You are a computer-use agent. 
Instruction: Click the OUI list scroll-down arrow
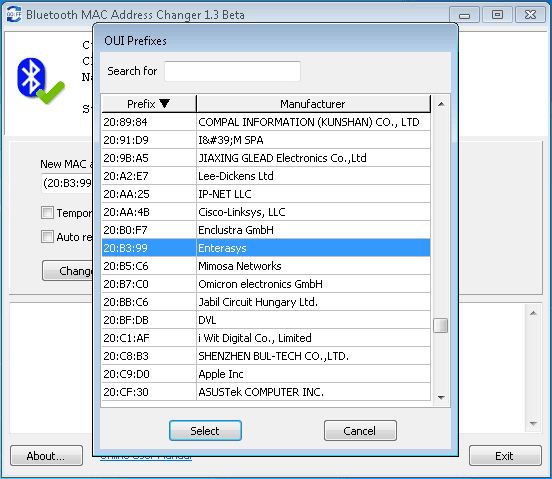(441, 398)
